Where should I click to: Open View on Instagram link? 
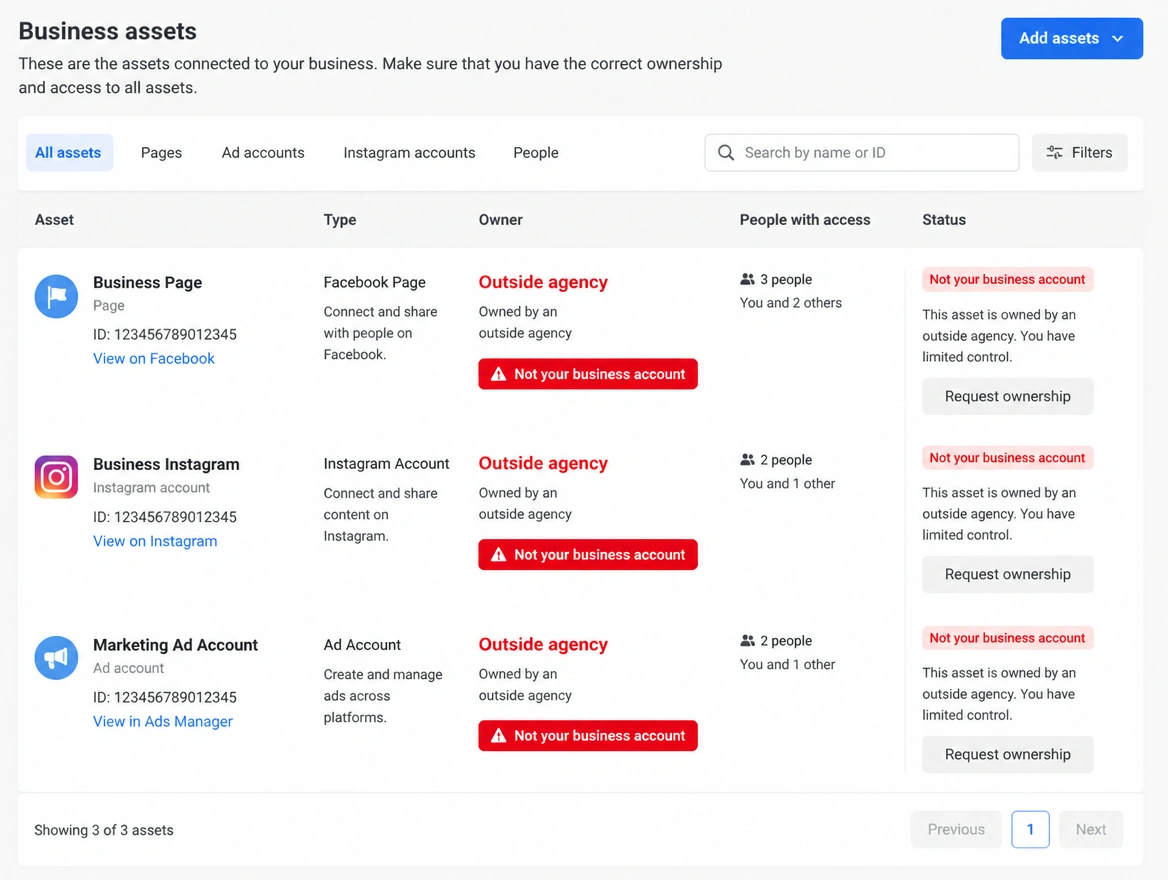click(x=155, y=541)
